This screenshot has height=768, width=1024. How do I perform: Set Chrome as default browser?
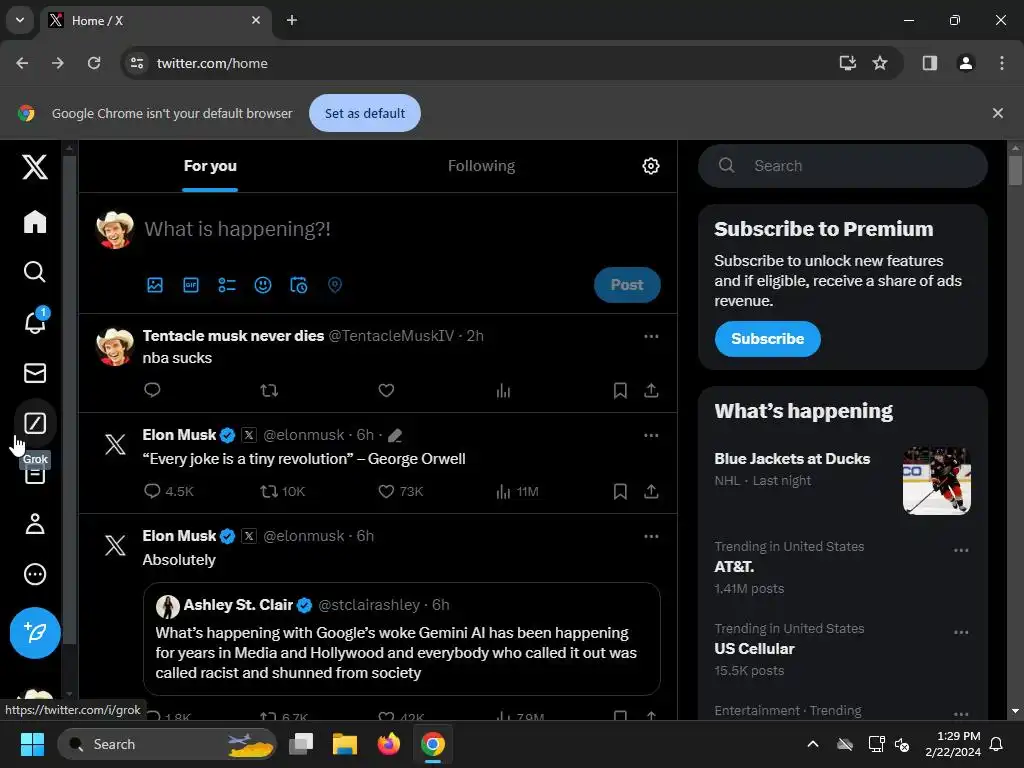coord(364,113)
